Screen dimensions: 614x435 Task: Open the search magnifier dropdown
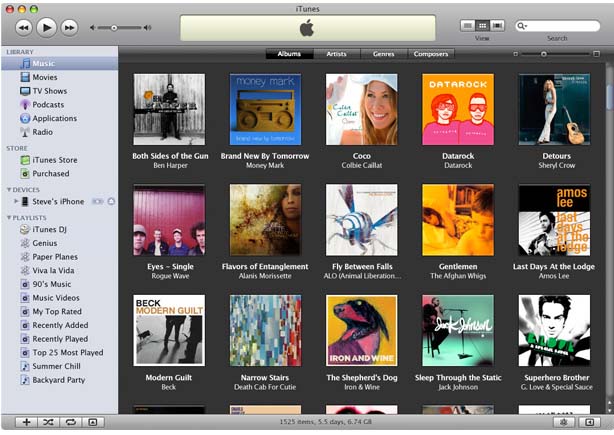tap(522, 26)
